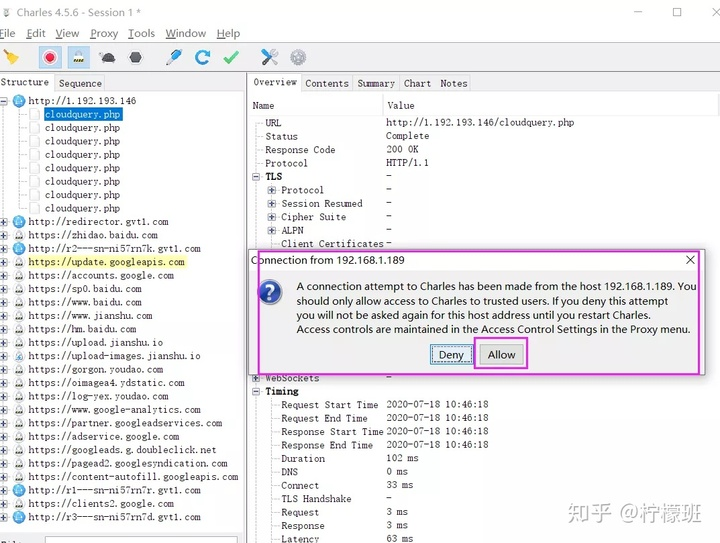Select the https://upload-images.jianshu.io host
The width and height of the screenshot is (720, 543).
tap(114, 356)
